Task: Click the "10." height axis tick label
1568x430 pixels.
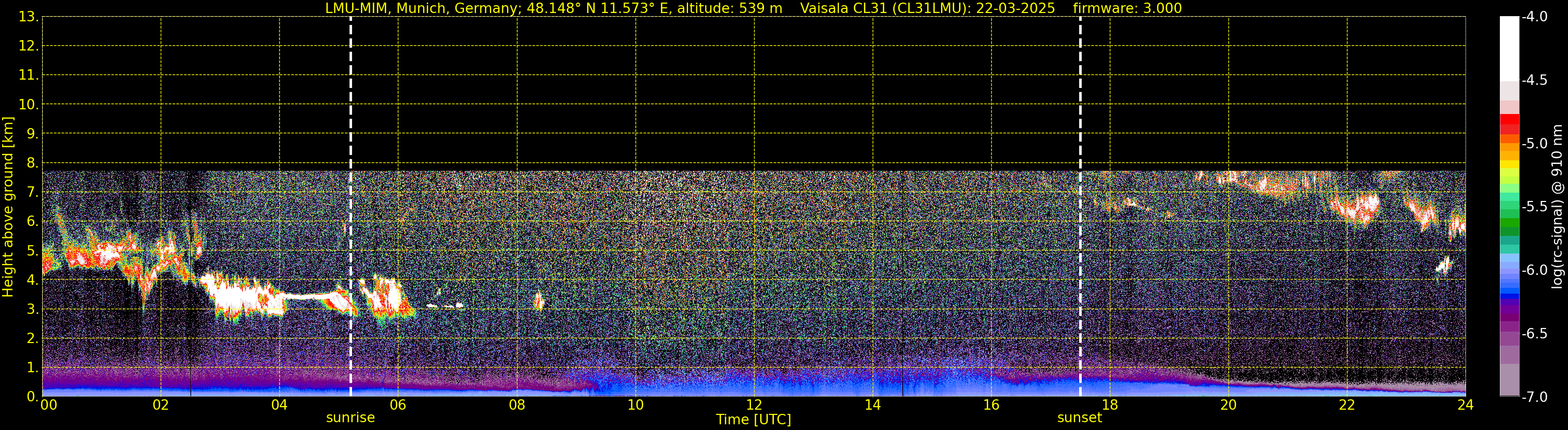Action: pos(29,105)
